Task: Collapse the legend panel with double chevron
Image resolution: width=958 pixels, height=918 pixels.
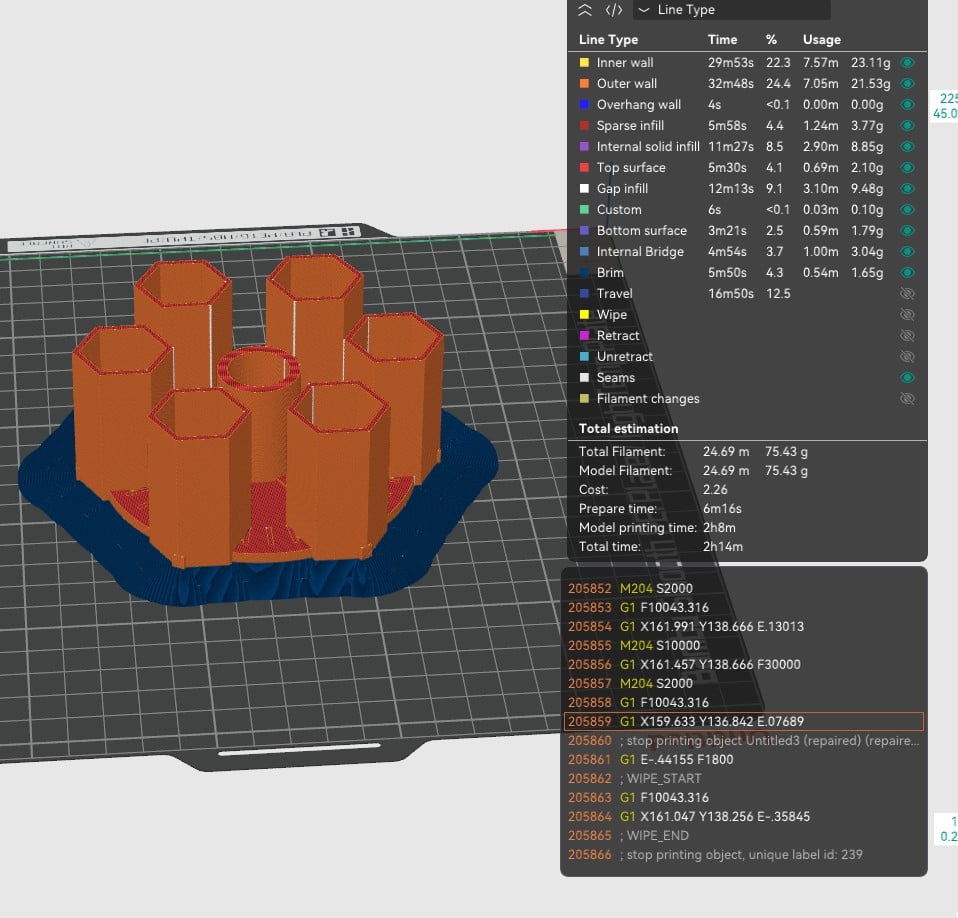Action: coord(585,10)
